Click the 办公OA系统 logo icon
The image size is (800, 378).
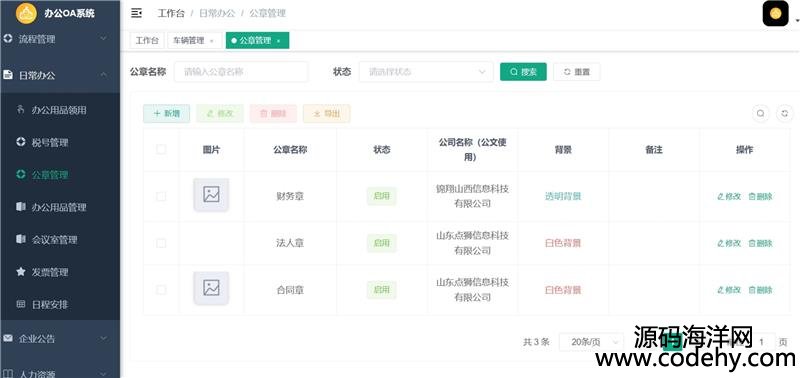point(26,13)
